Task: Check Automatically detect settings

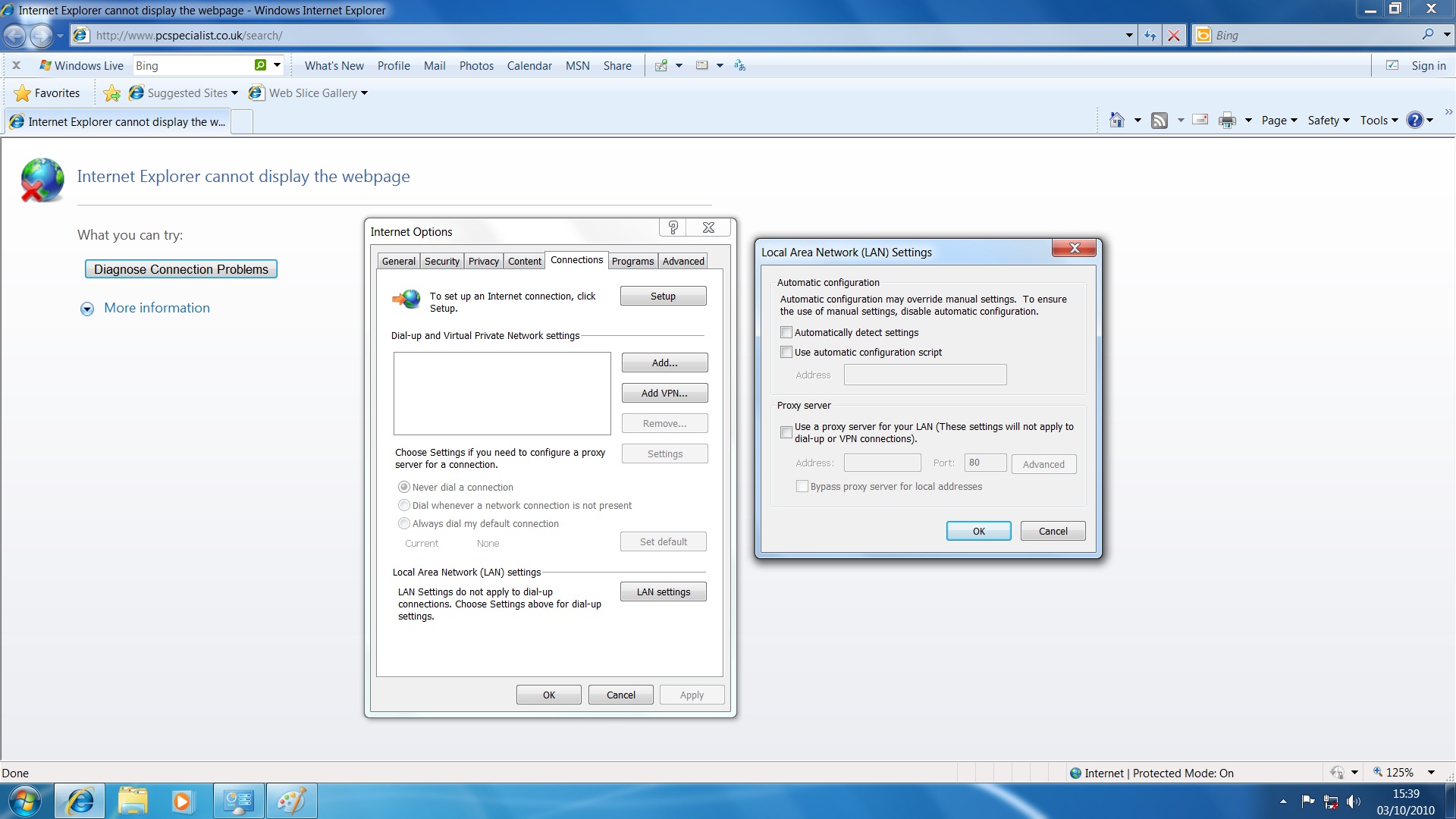Action: tap(786, 332)
